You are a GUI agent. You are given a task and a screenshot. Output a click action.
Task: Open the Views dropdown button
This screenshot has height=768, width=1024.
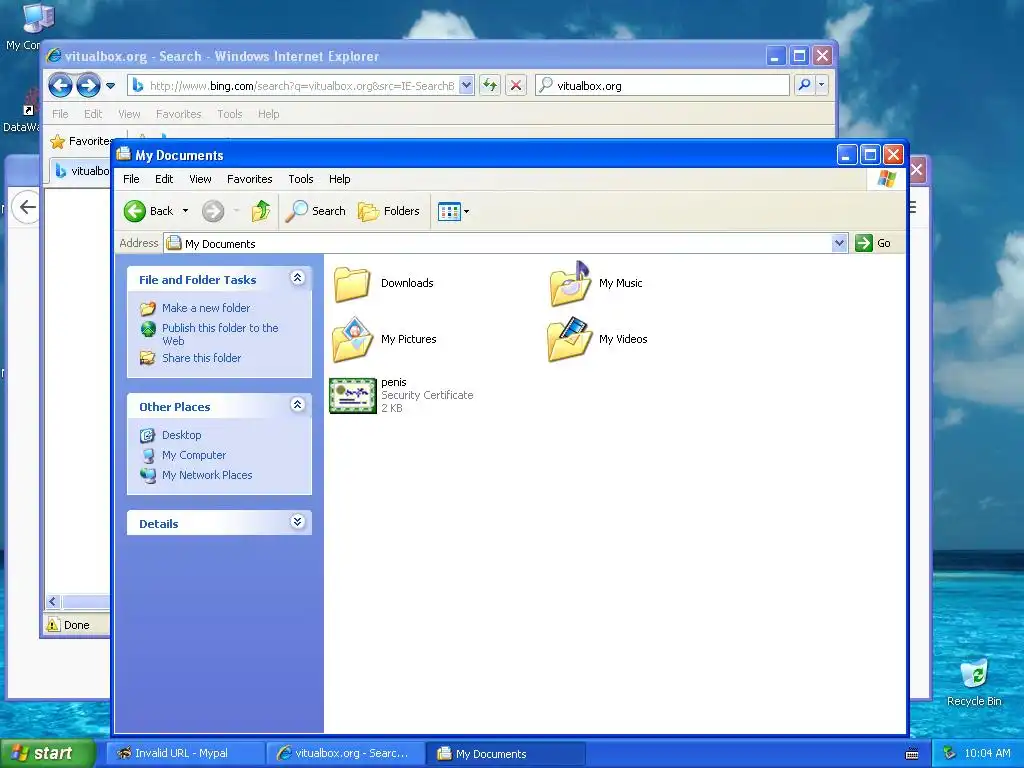(453, 212)
